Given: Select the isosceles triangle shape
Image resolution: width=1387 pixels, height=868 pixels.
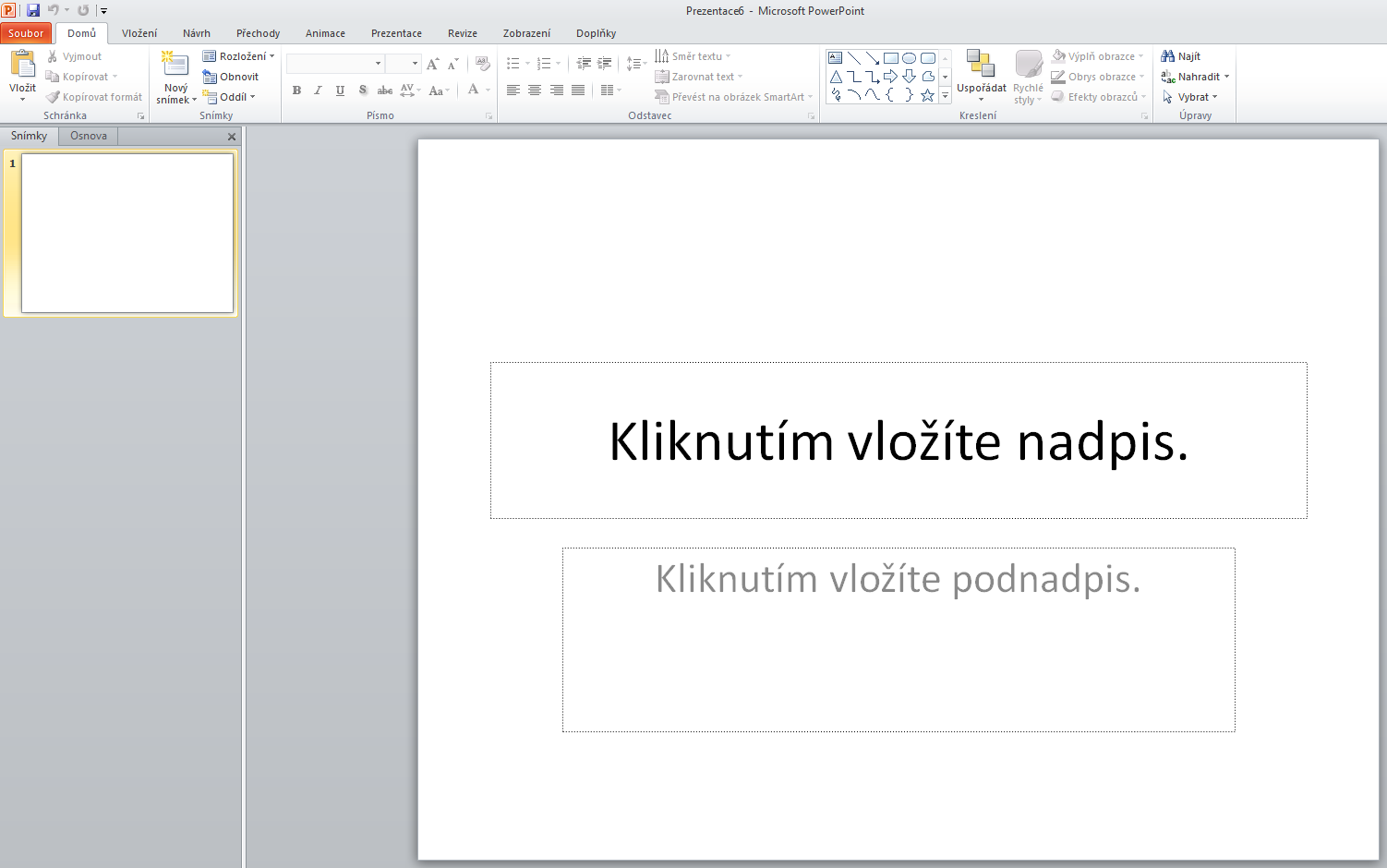Looking at the screenshot, I should [836, 77].
